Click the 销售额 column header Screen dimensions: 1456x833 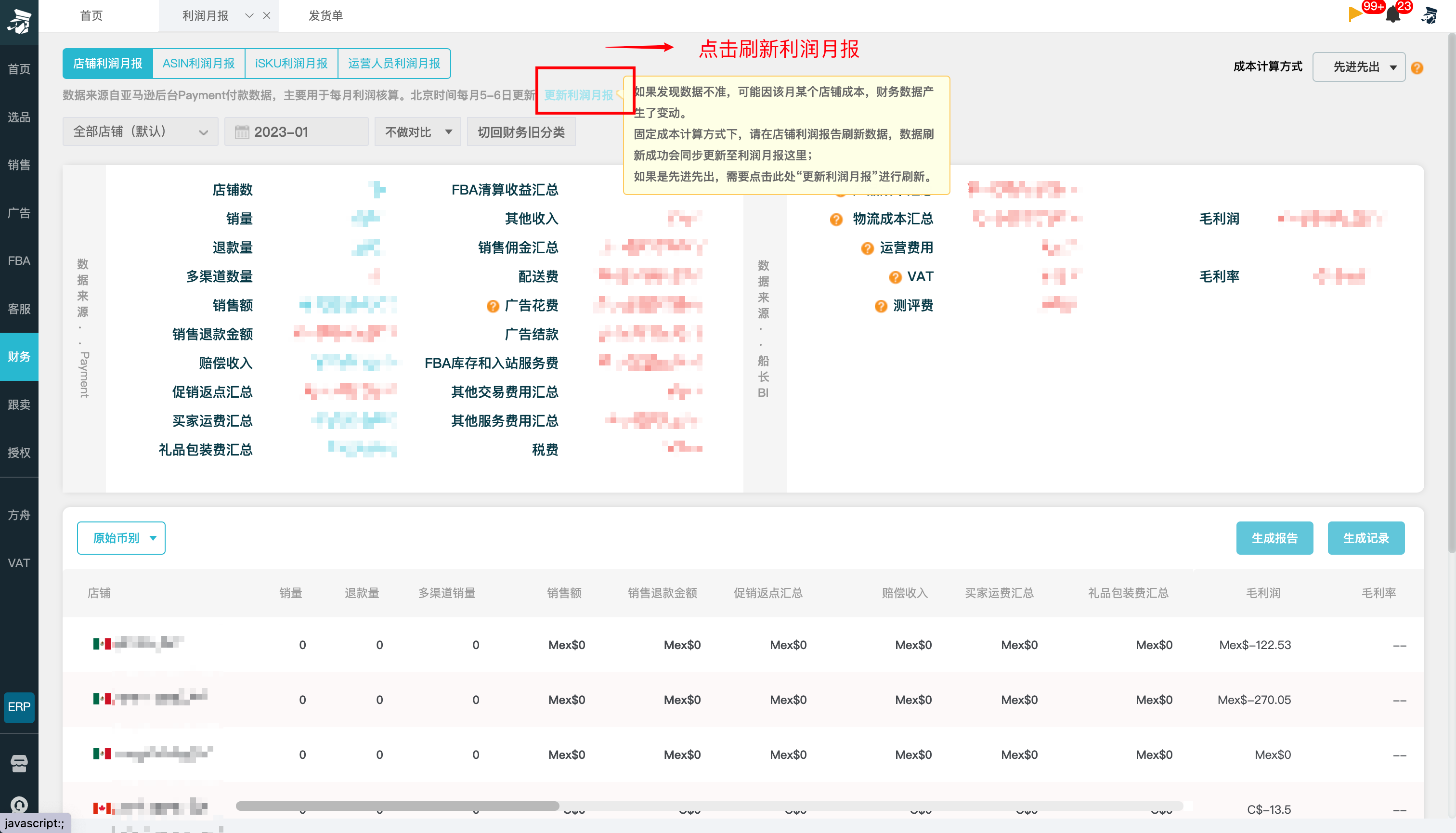(x=564, y=593)
